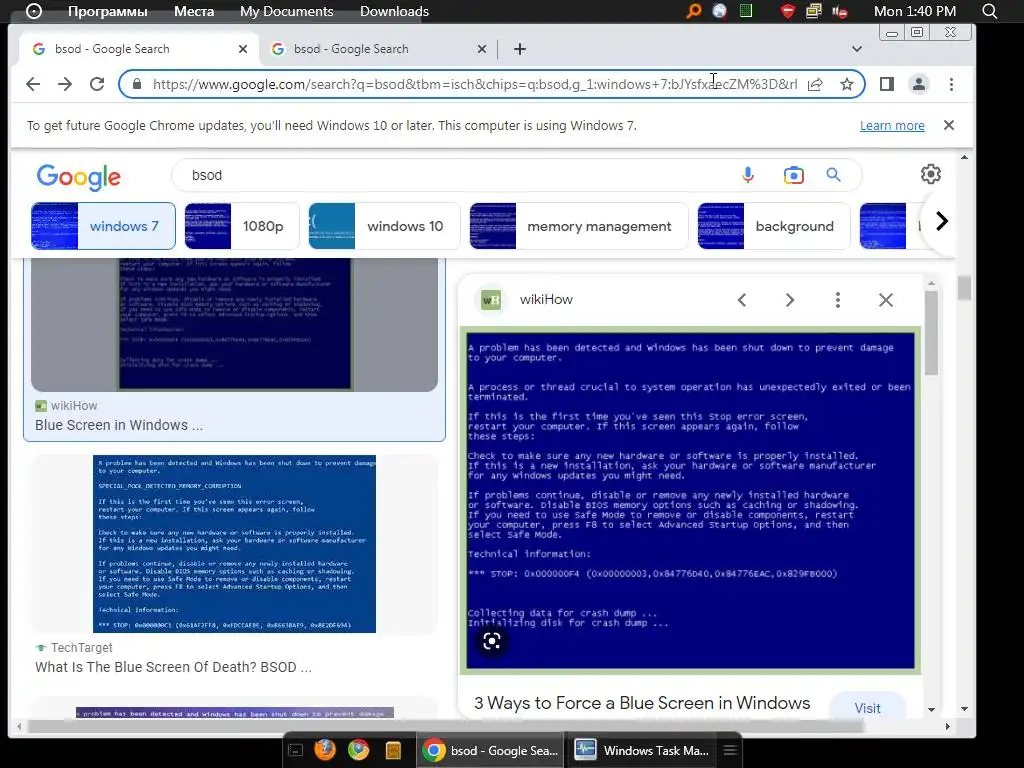Image resolution: width=1024 pixels, height=768 pixels.
Task: Click the wikiHow source name in preview
Action: tap(546, 299)
